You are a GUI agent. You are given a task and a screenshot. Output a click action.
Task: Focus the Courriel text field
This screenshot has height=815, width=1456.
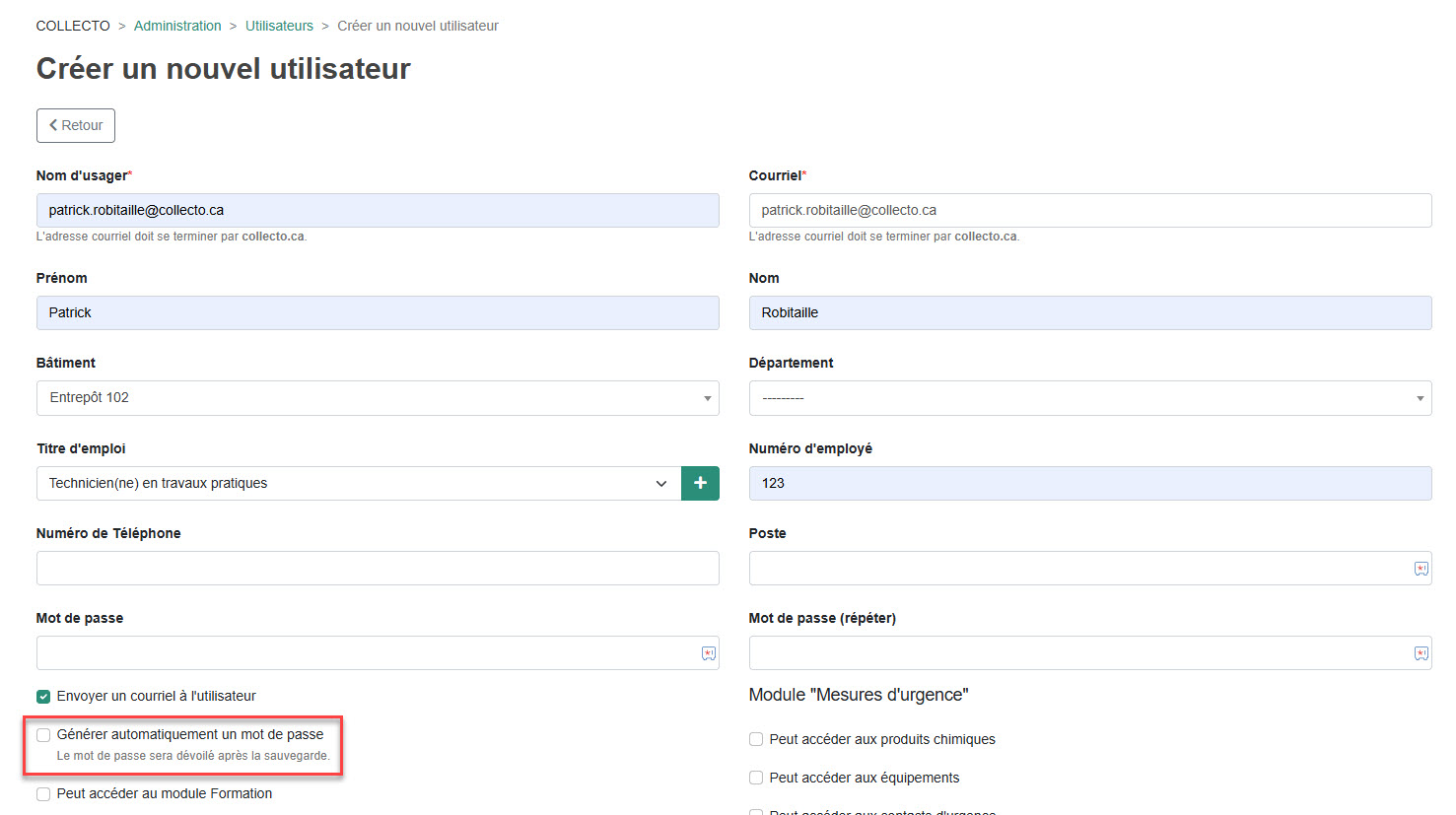point(1089,210)
